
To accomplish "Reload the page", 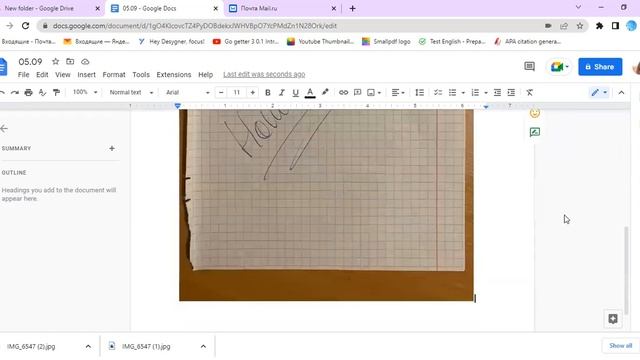I will tap(25, 26).
